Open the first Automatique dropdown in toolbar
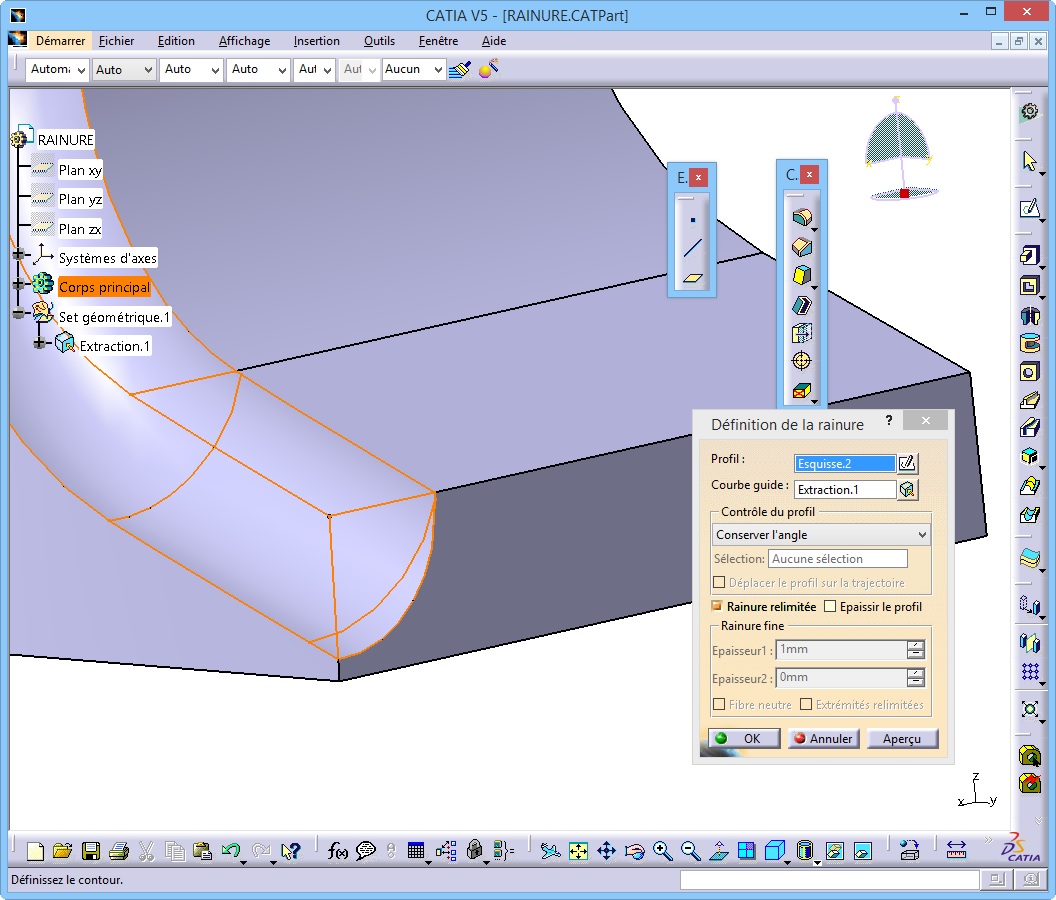Viewport: 1056px width, 900px height. [57, 69]
